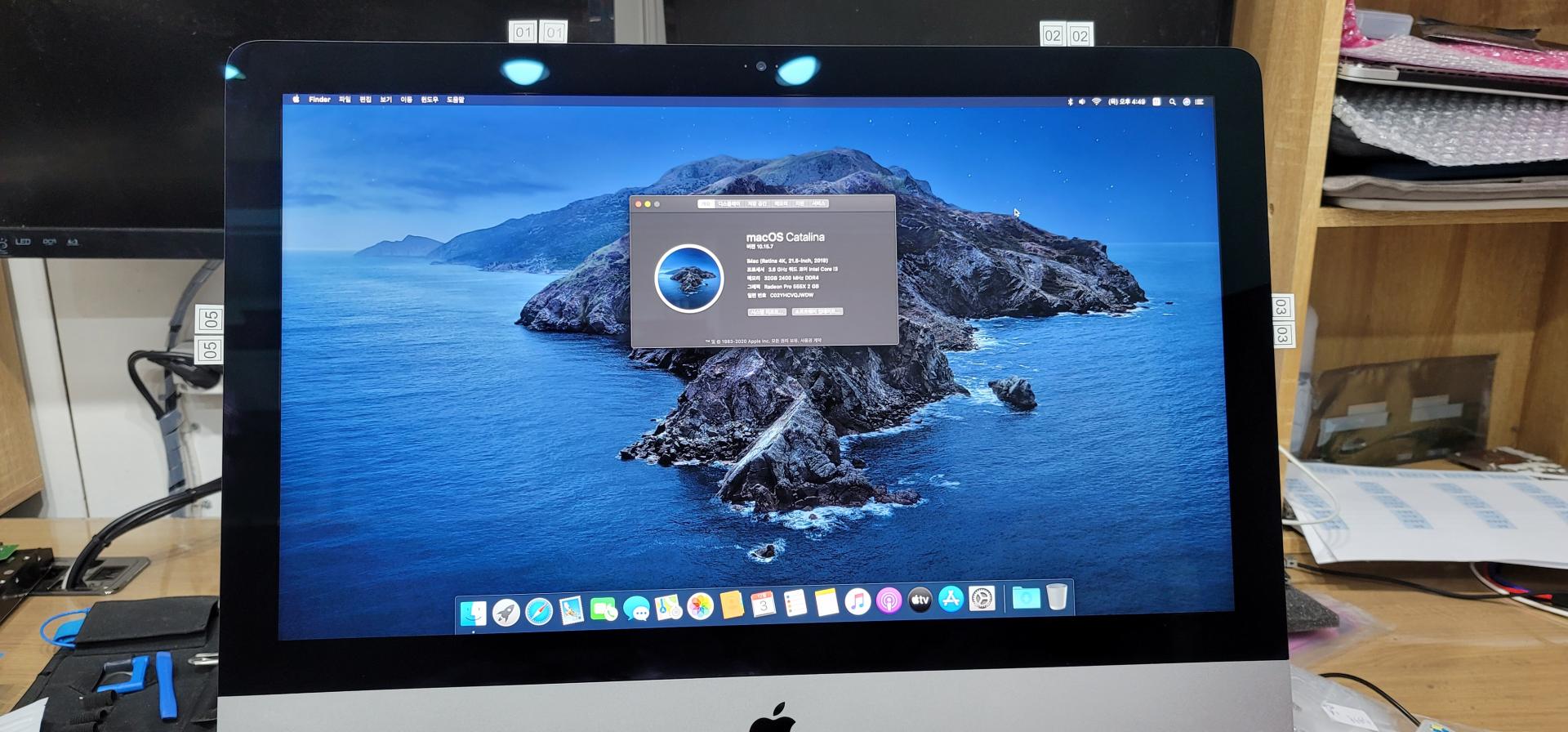Open Messages speech bubble in Dock
Screen dimensions: 1568x732
(x=636, y=608)
